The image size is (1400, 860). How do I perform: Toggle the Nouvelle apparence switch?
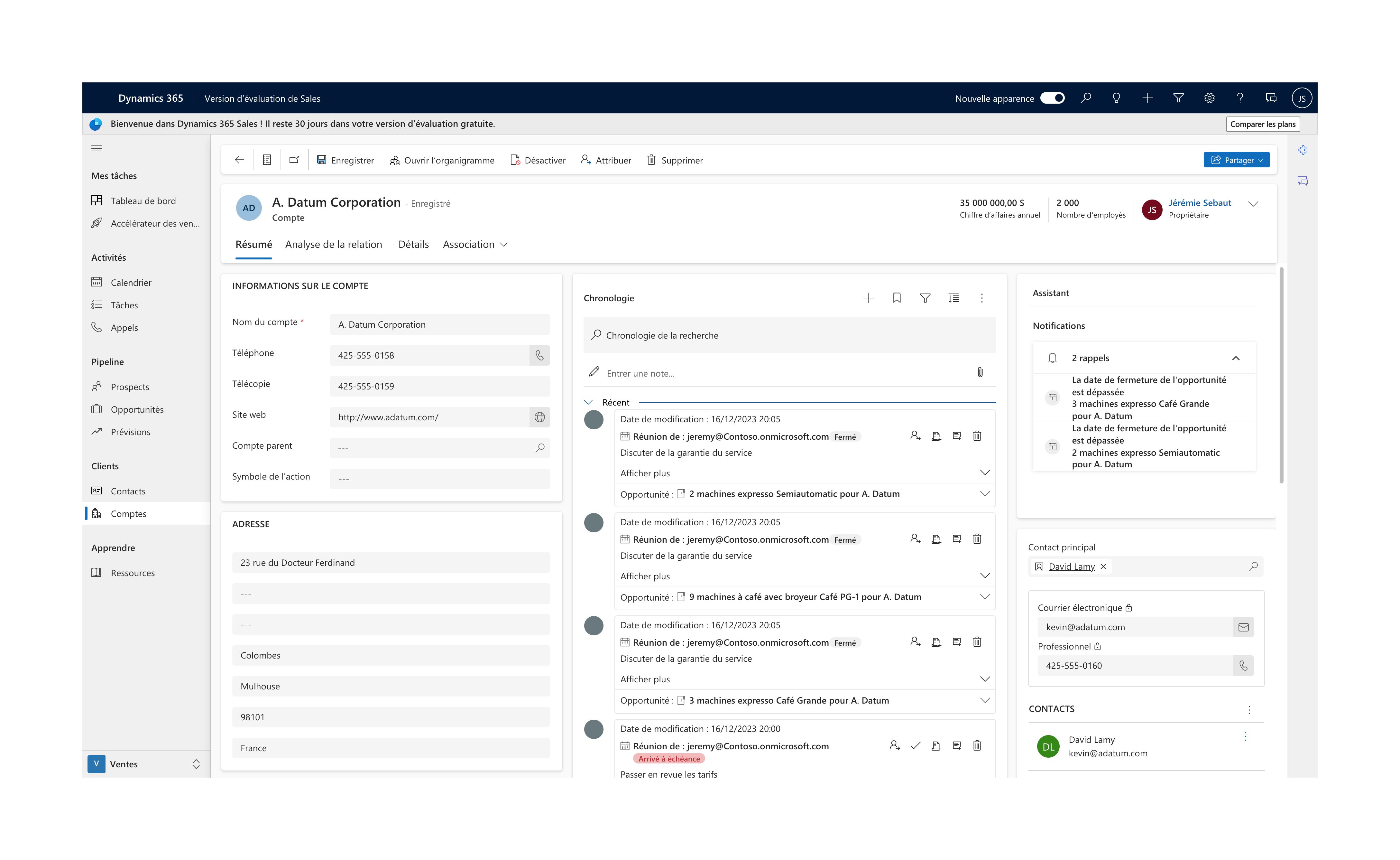[x=1052, y=98]
